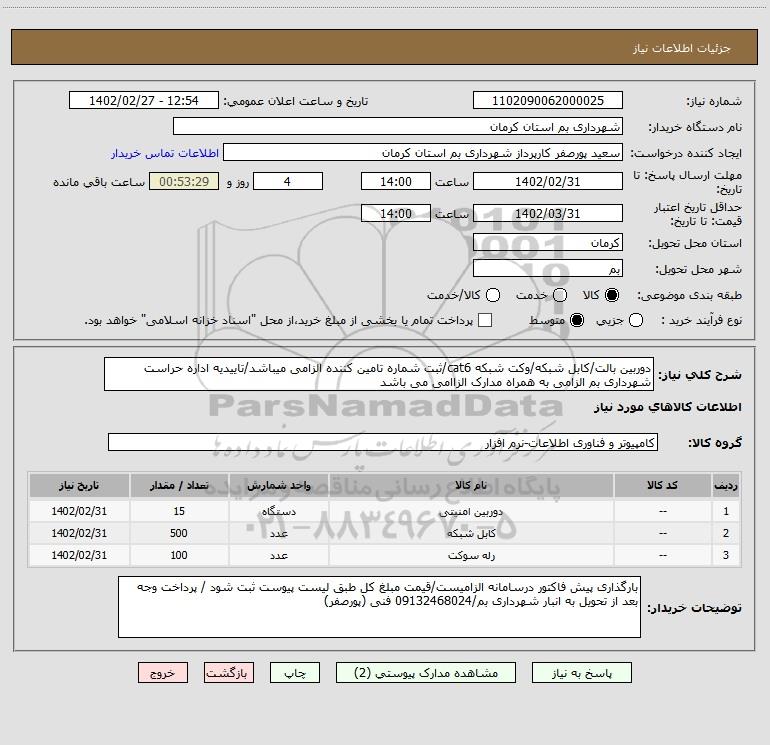Click the announcement date field 1402/02/27 - 12:54
Viewport: 770px width, 745px height.
point(143,101)
